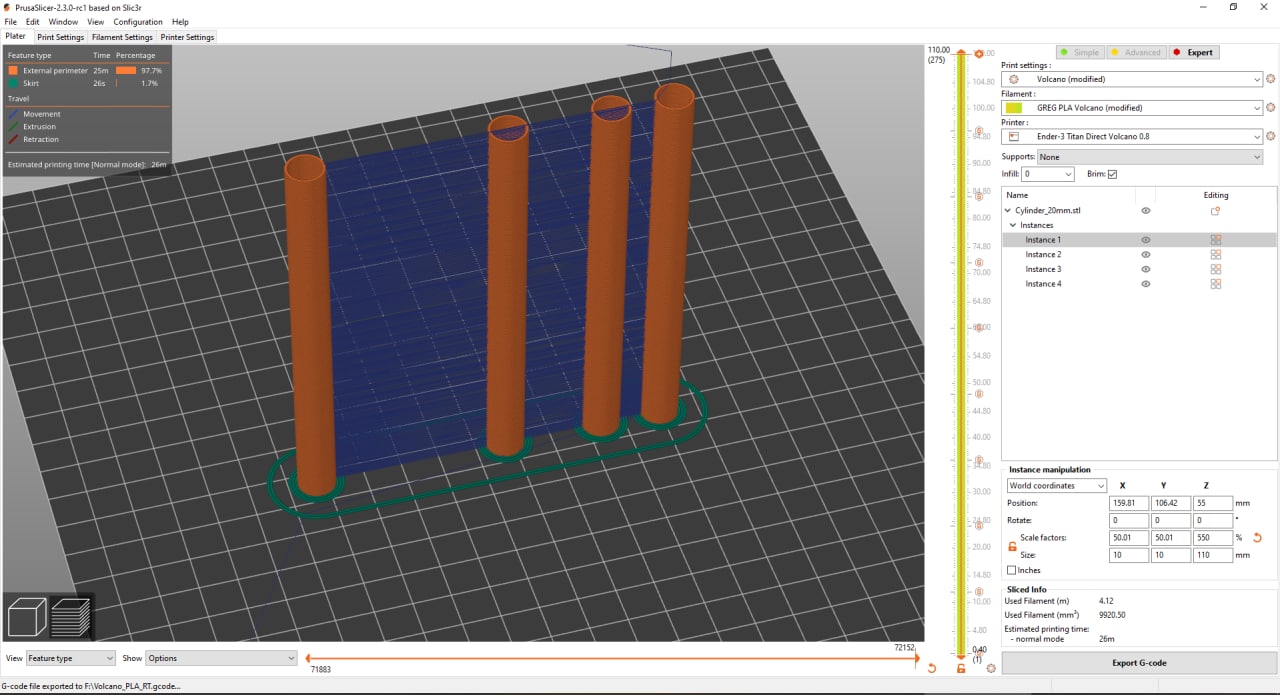Click add color change plus icon at slider top
Screen dimensions: 1280x695
978,53
